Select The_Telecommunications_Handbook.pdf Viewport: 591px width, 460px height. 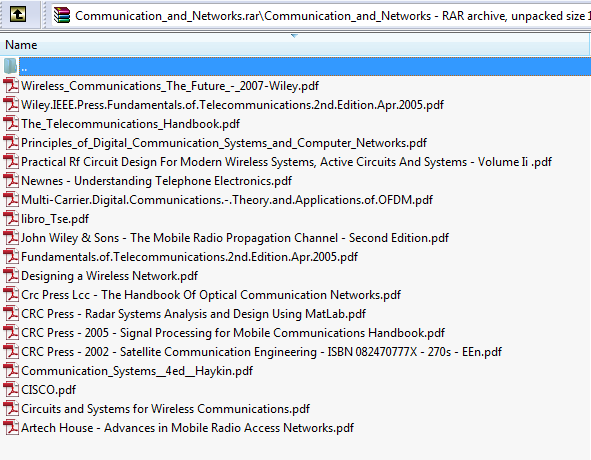coord(130,124)
